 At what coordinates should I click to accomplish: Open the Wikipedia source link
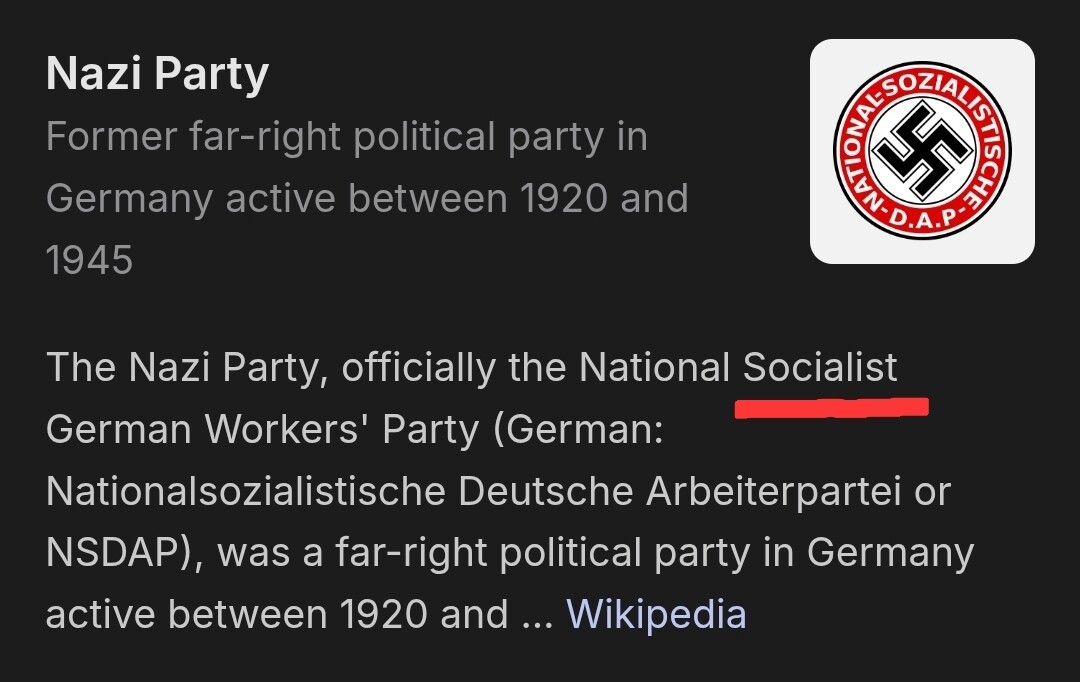click(656, 613)
